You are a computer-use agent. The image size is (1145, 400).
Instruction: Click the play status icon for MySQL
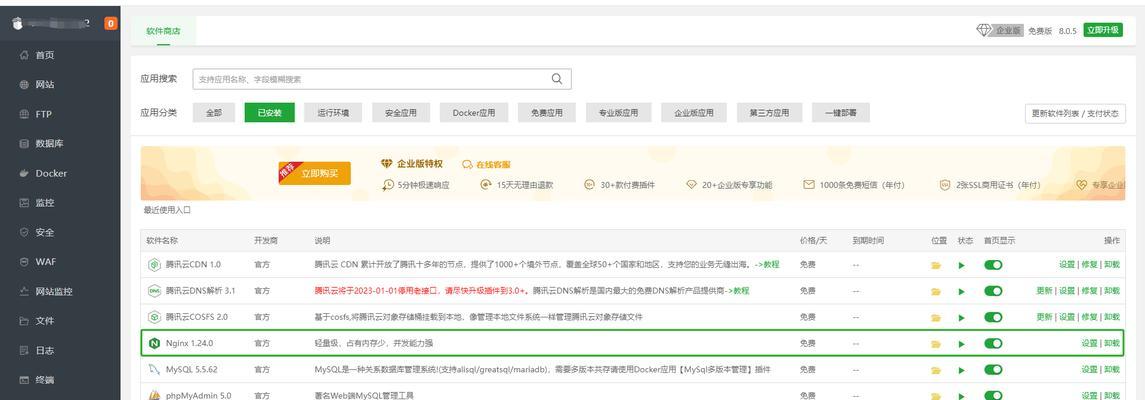(962, 370)
